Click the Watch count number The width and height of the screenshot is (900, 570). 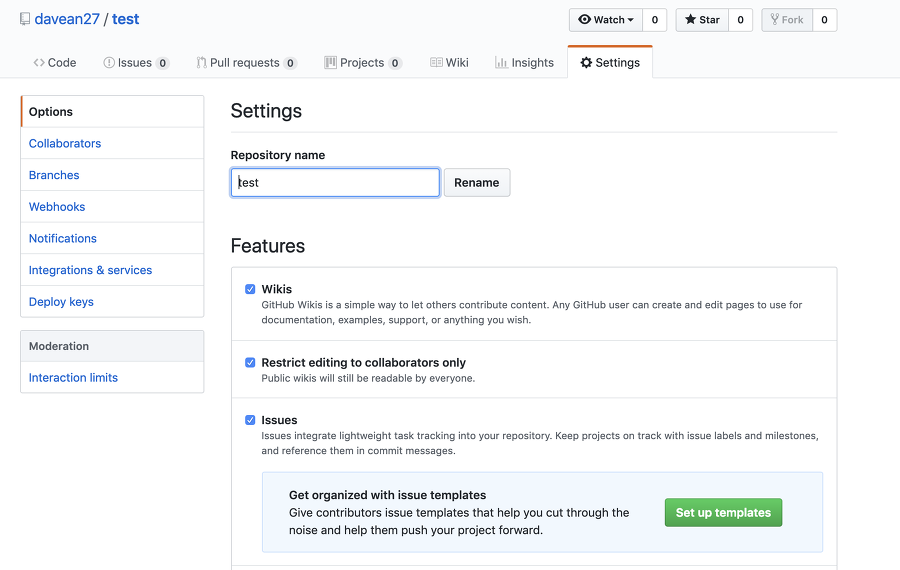point(655,20)
